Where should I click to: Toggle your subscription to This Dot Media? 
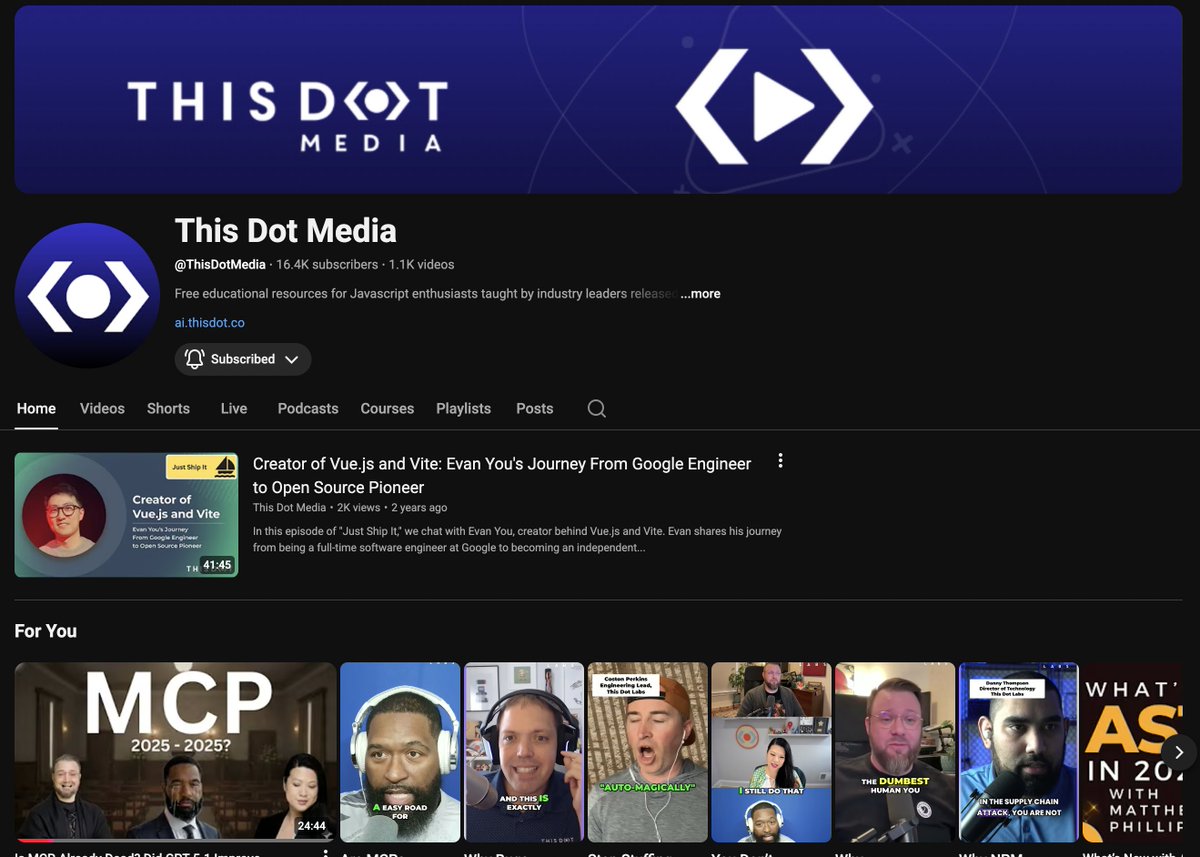tap(242, 358)
